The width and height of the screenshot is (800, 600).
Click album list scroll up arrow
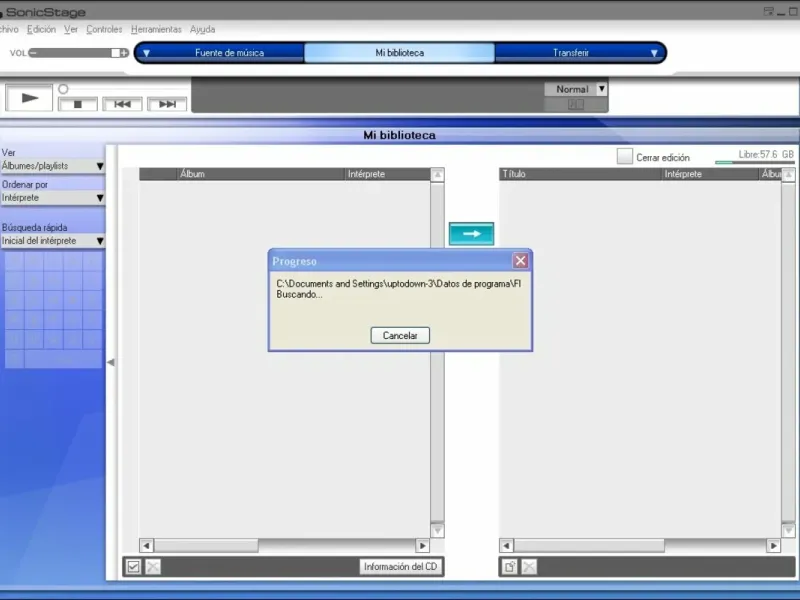[438, 175]
